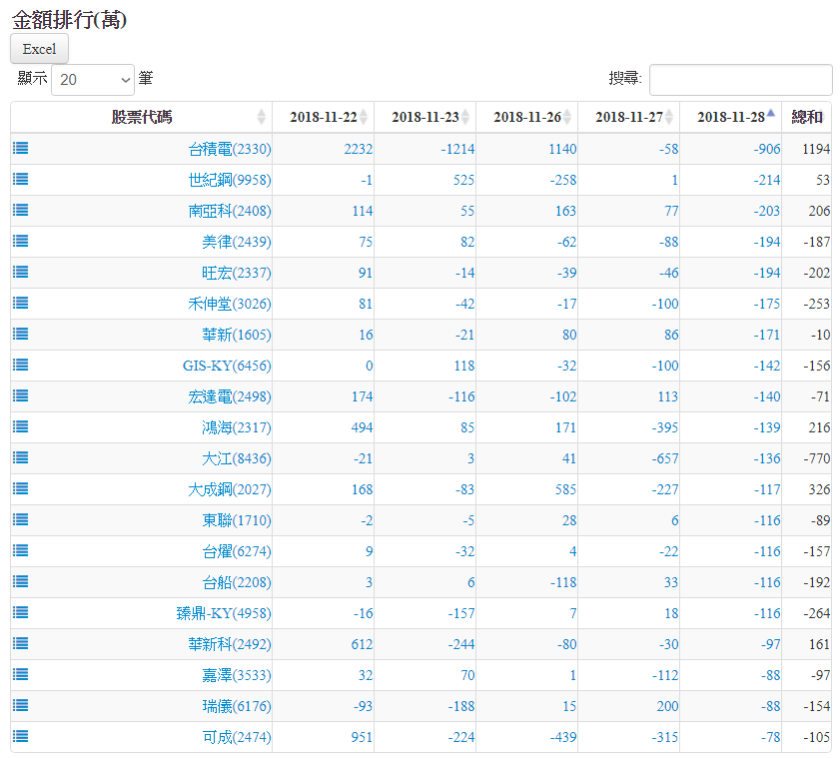Sort the table by the 股票代碼 column header
This screenshot has width=840, height=758.
tap(141, 117)
